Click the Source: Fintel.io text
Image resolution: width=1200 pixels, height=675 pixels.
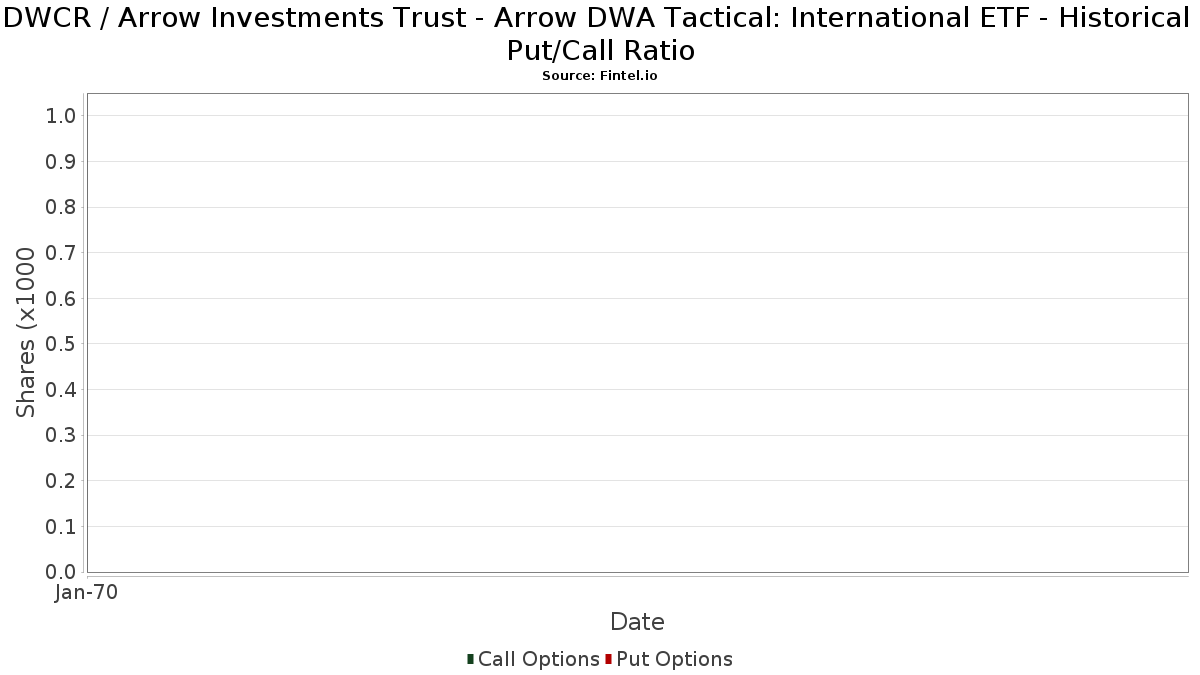(600, 76)
